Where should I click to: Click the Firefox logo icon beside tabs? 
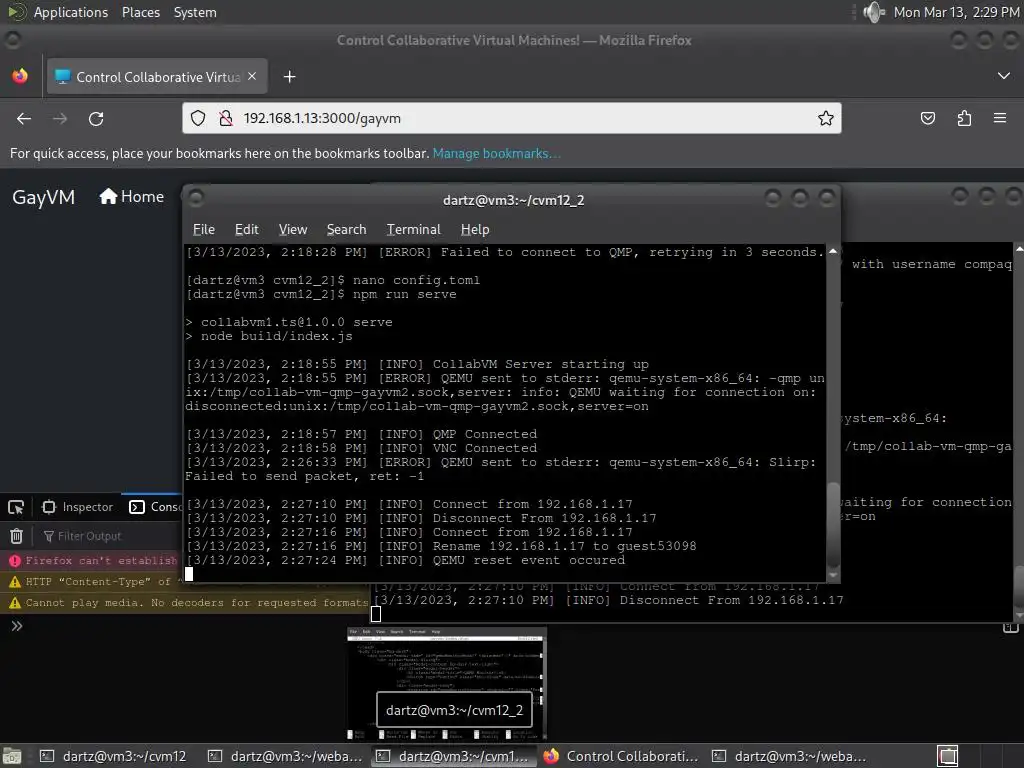click(20, 76)
